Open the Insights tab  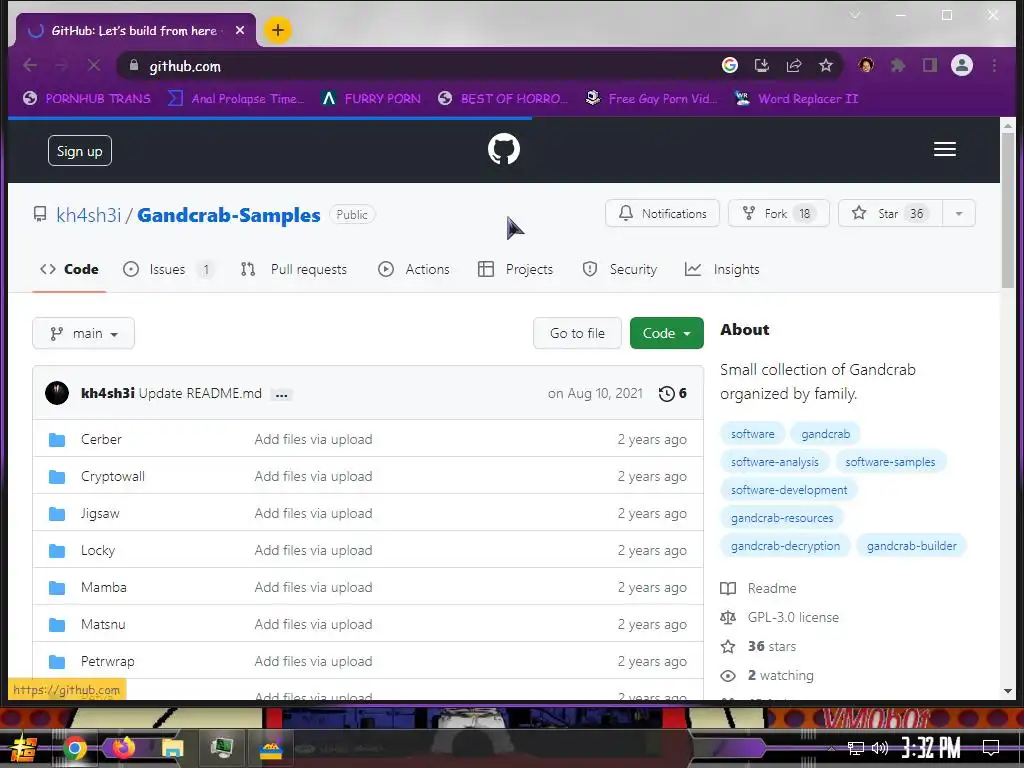[x=722, y=269]
